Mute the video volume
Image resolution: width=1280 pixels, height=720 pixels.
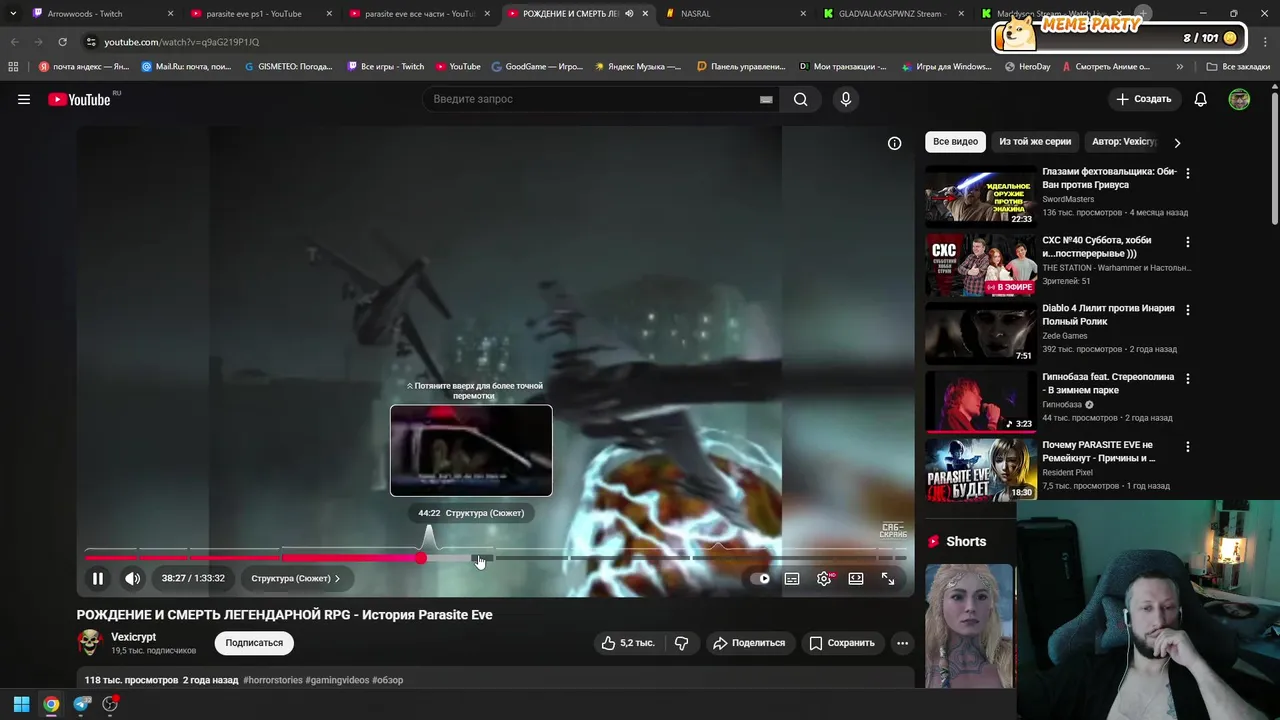pyautogui.click(x=132, y=578)
